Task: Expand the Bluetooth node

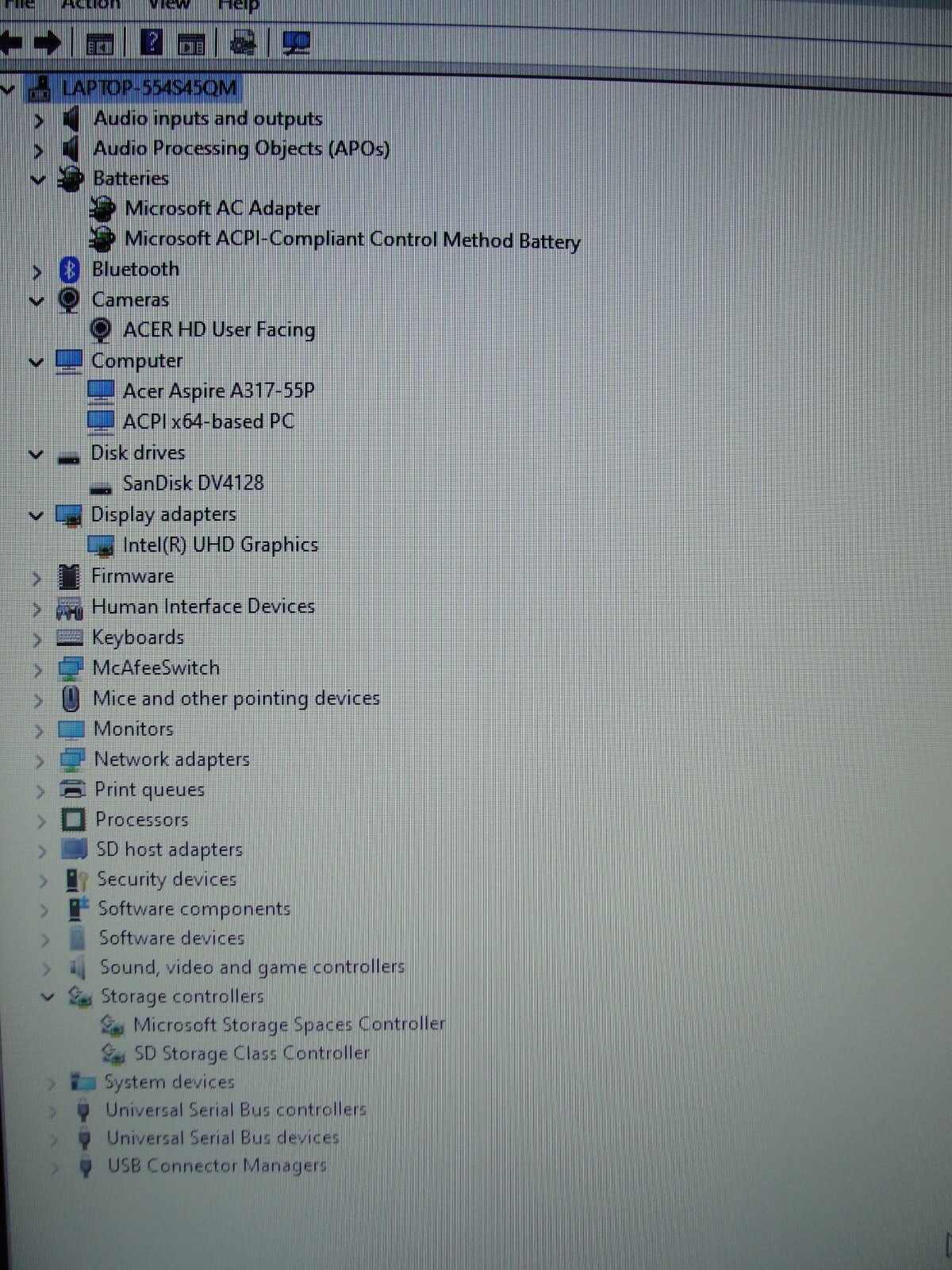Action: point(36,271)
